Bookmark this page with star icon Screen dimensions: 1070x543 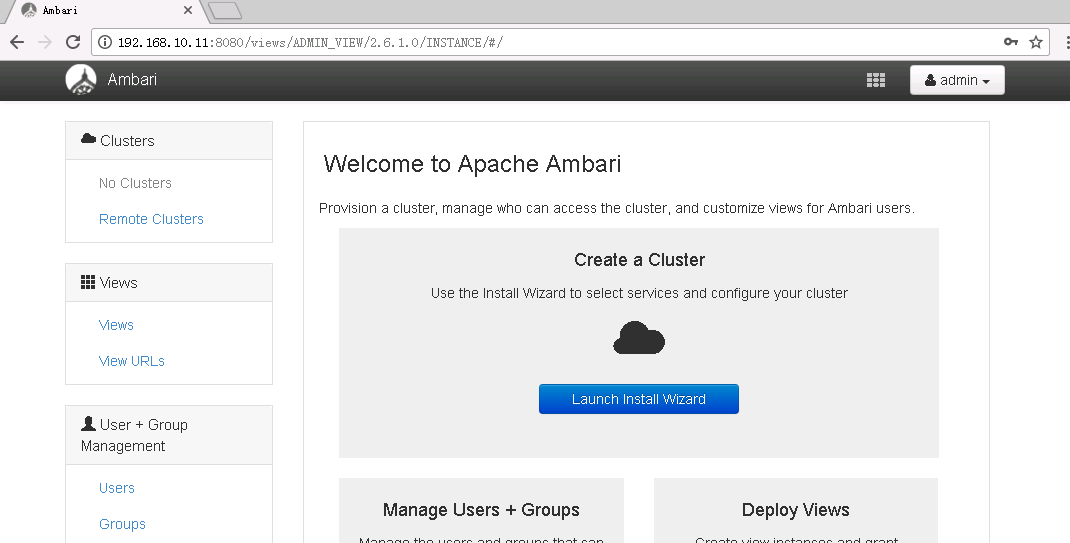1036,42
